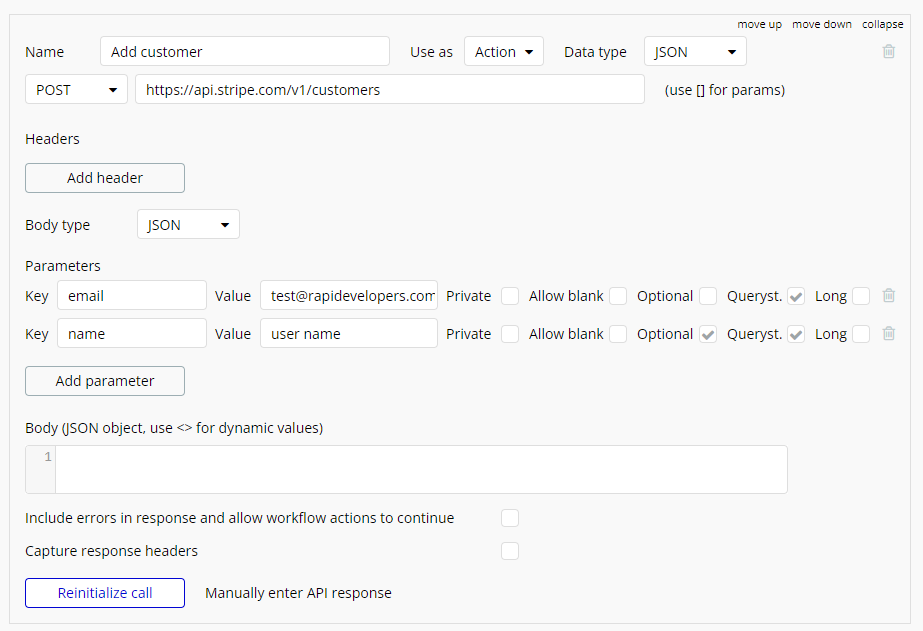Click the Stripe API URL field
The width and height of the screenshot is (923, 631).
[x=390, y=90]
